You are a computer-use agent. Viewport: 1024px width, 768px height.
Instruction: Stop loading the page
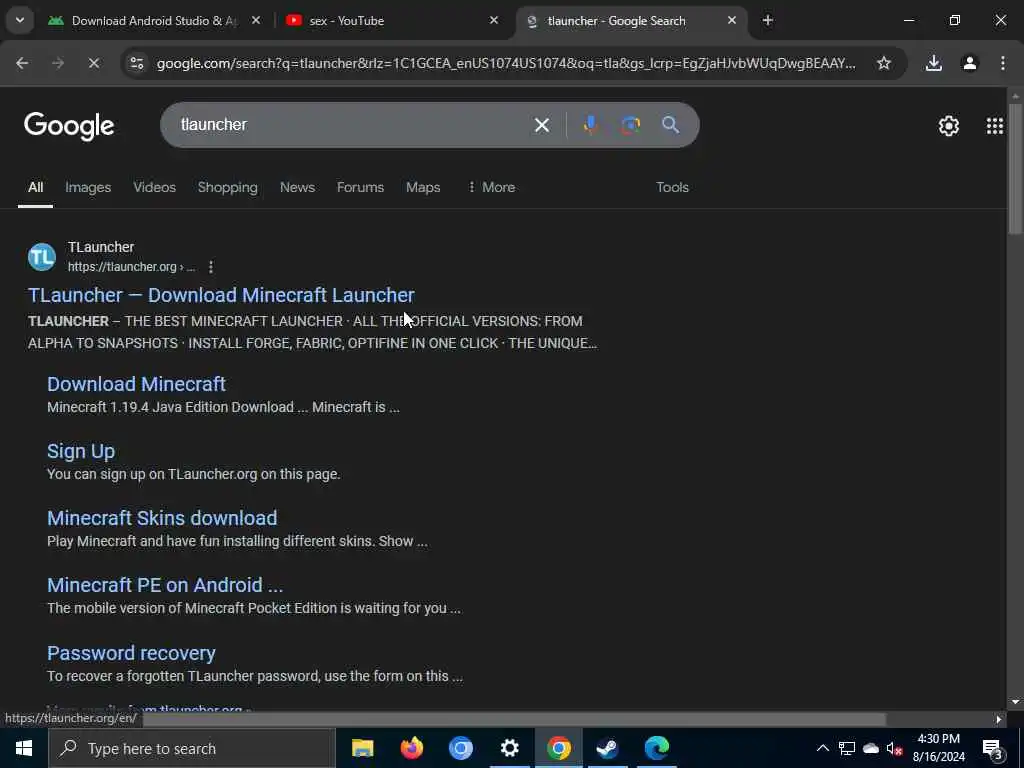click(93, 63)
